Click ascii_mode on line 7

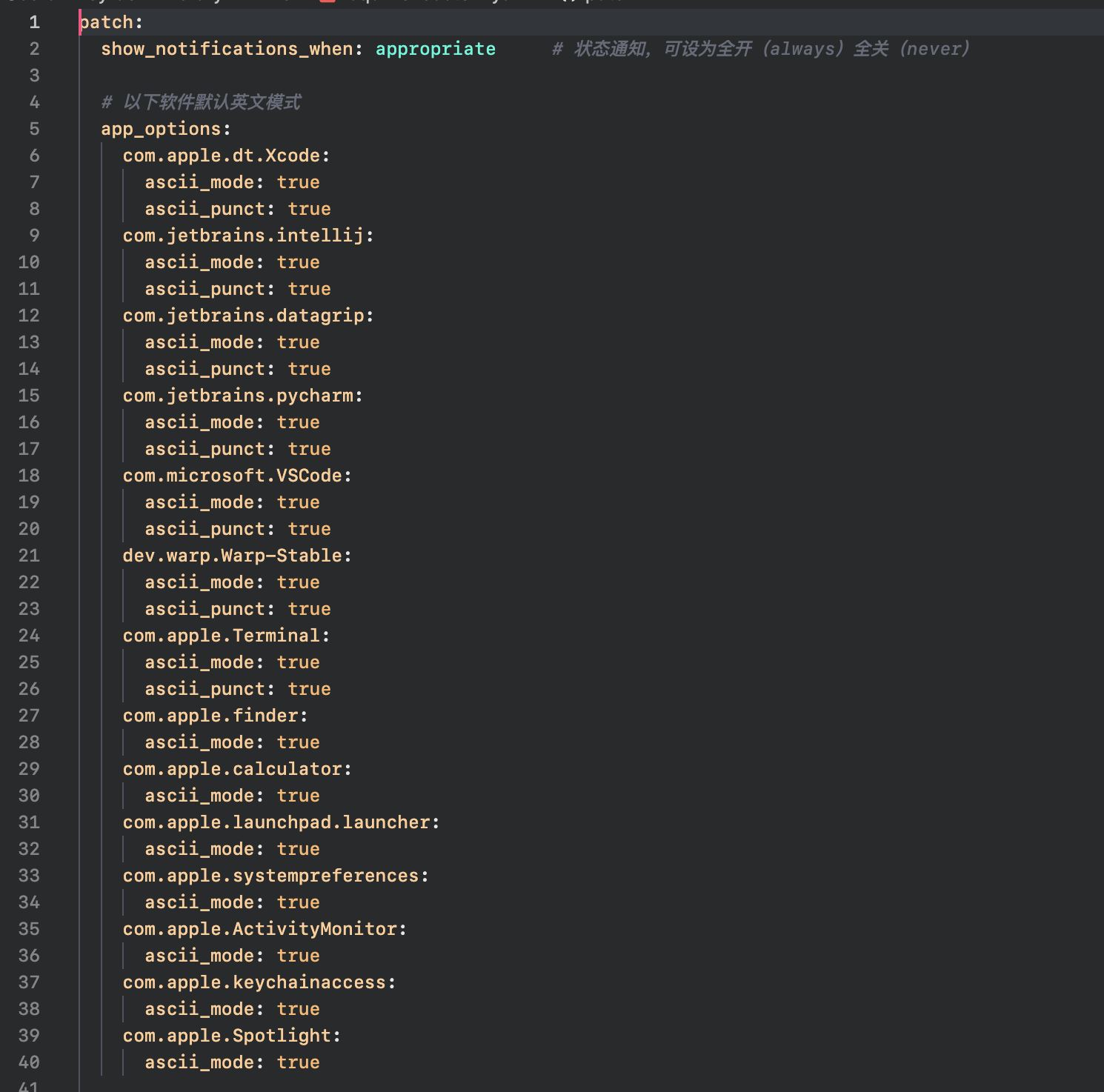click(204, 182)
